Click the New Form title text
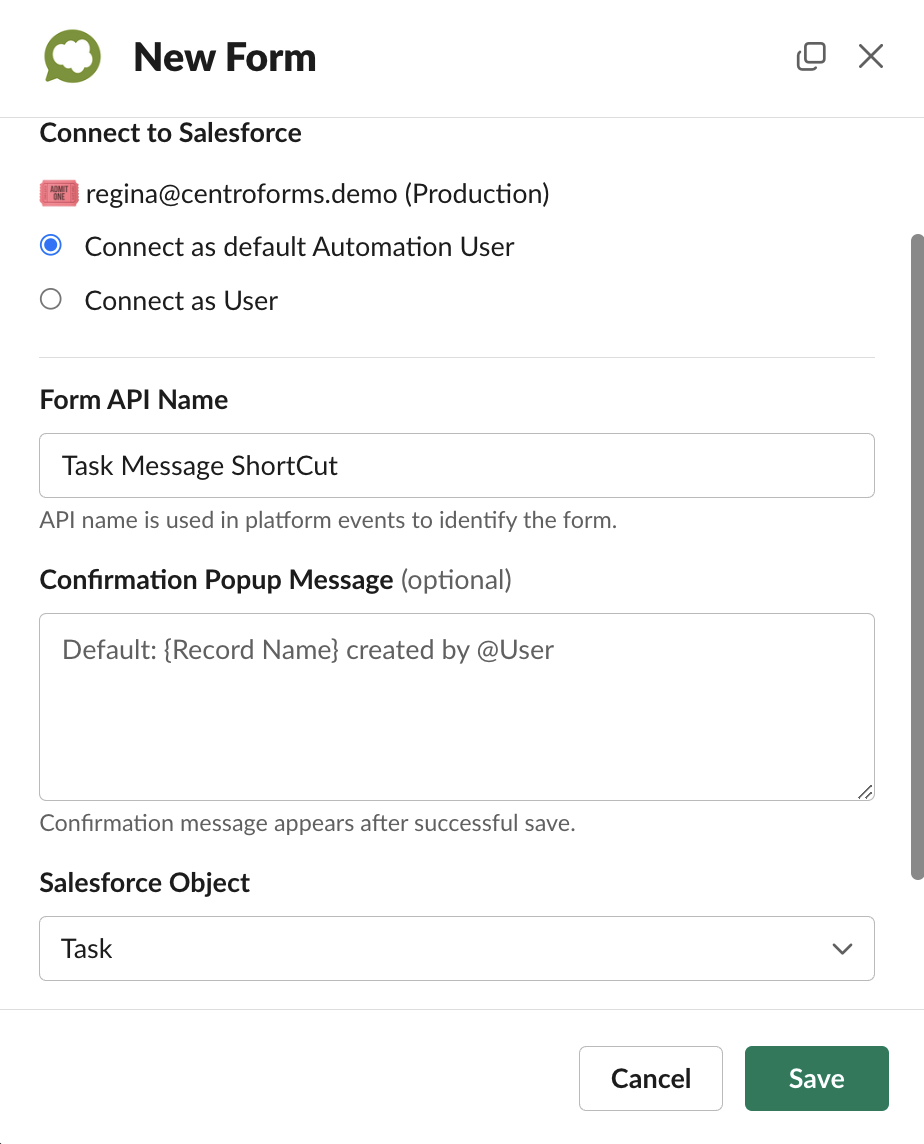This screenshot has width=924, height=1144. point(225,57)
